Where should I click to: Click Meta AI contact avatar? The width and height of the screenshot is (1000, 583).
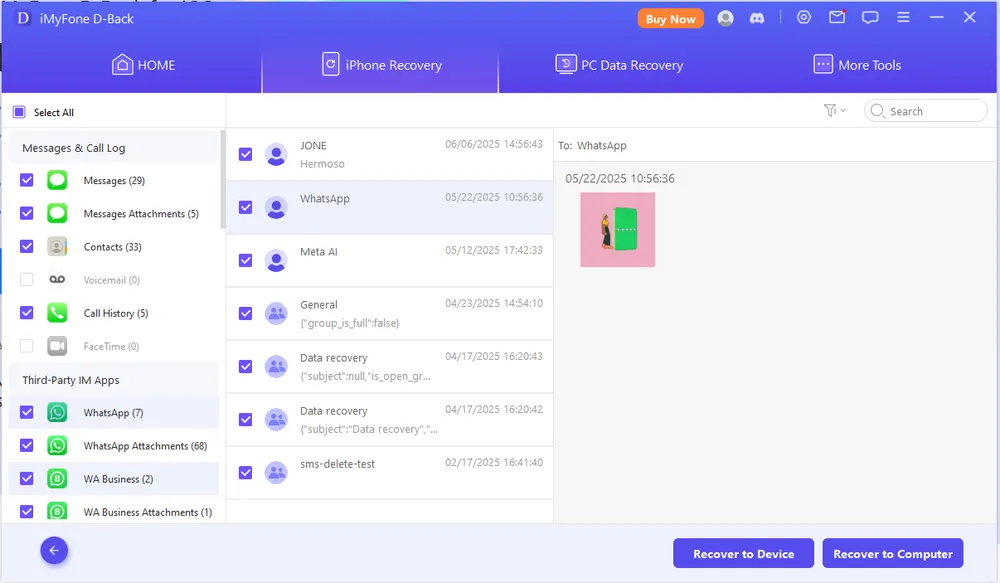(x=276, y=260)
